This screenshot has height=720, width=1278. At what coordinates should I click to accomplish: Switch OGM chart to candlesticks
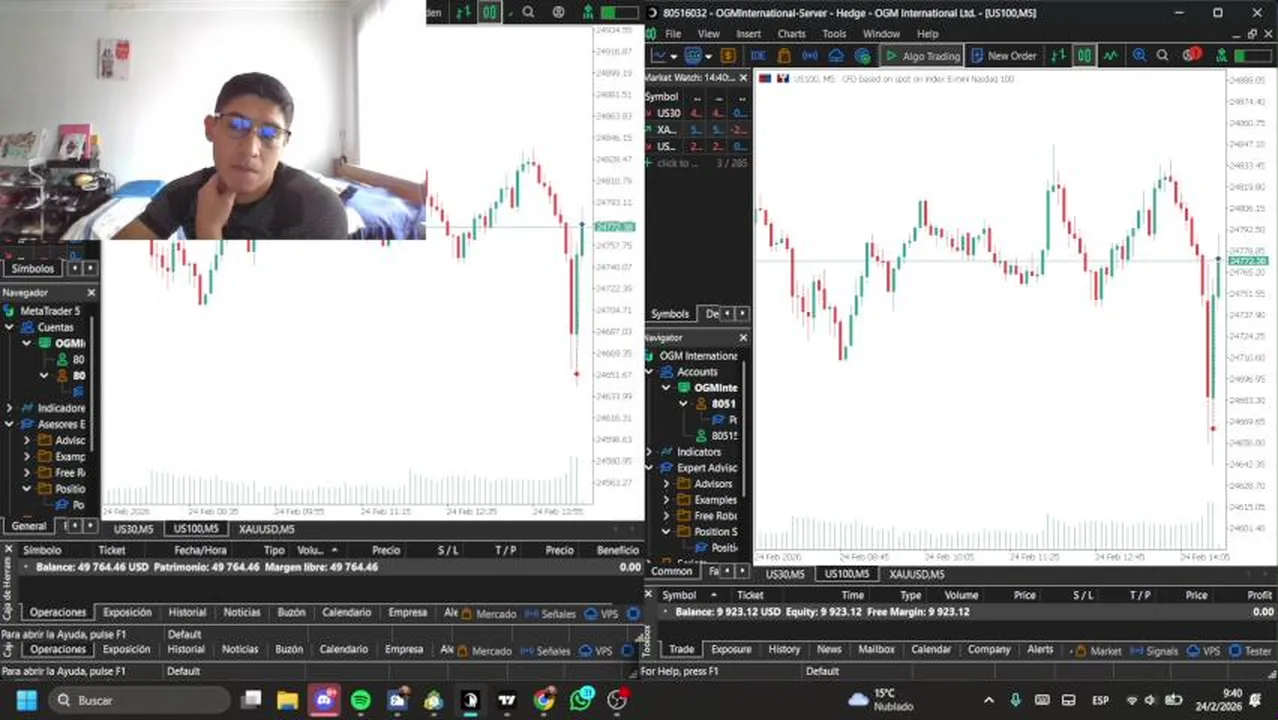(1084, 56)
